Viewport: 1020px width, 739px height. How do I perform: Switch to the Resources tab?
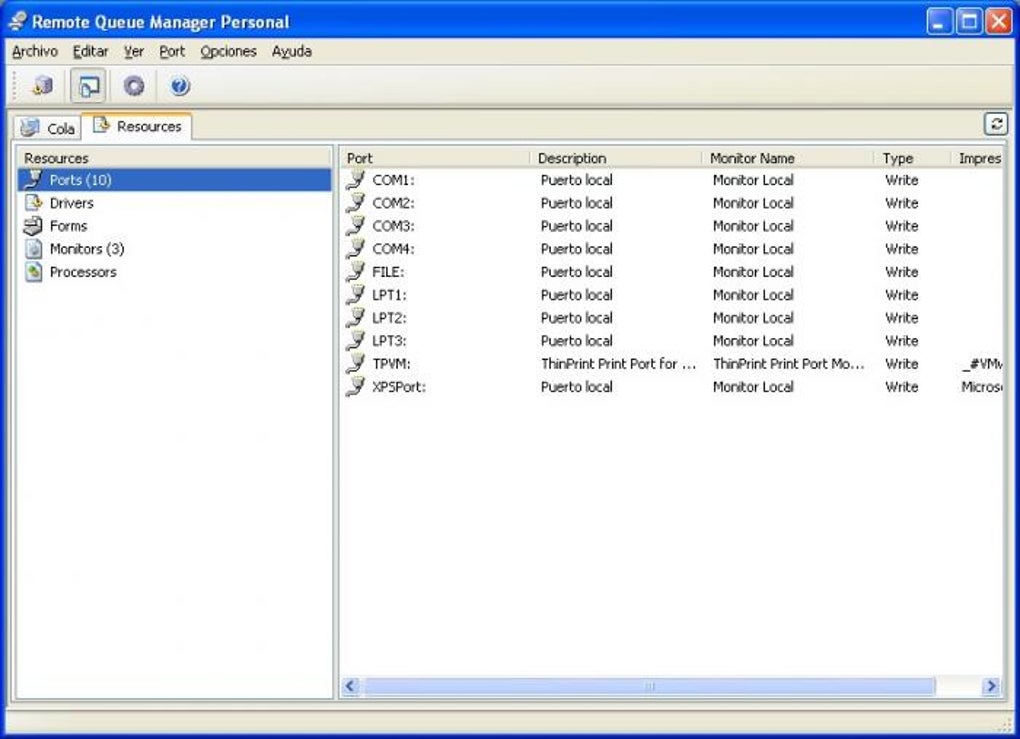click(139, 126)
